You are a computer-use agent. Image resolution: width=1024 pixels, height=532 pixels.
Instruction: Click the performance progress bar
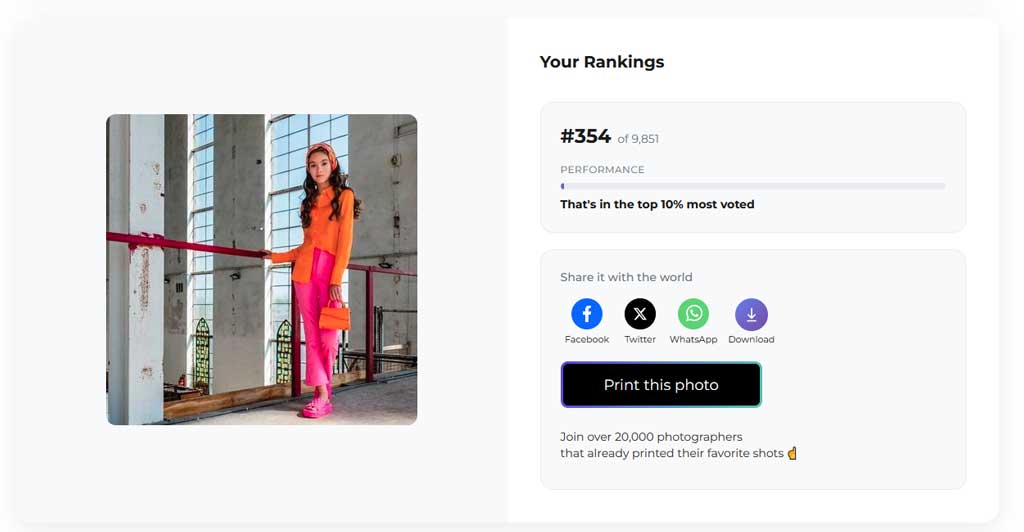(x=752, y=186)
